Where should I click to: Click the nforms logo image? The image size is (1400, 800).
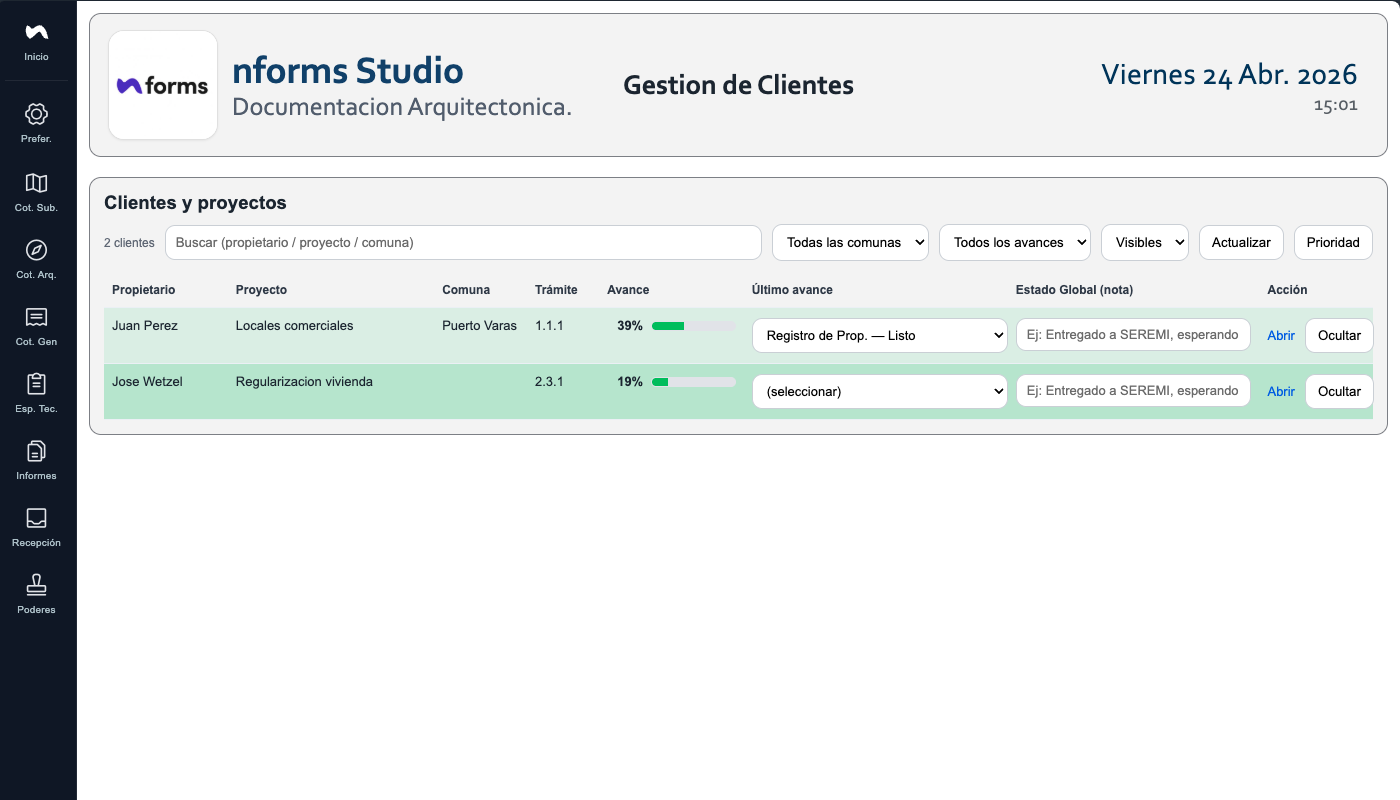click(163, 85)
